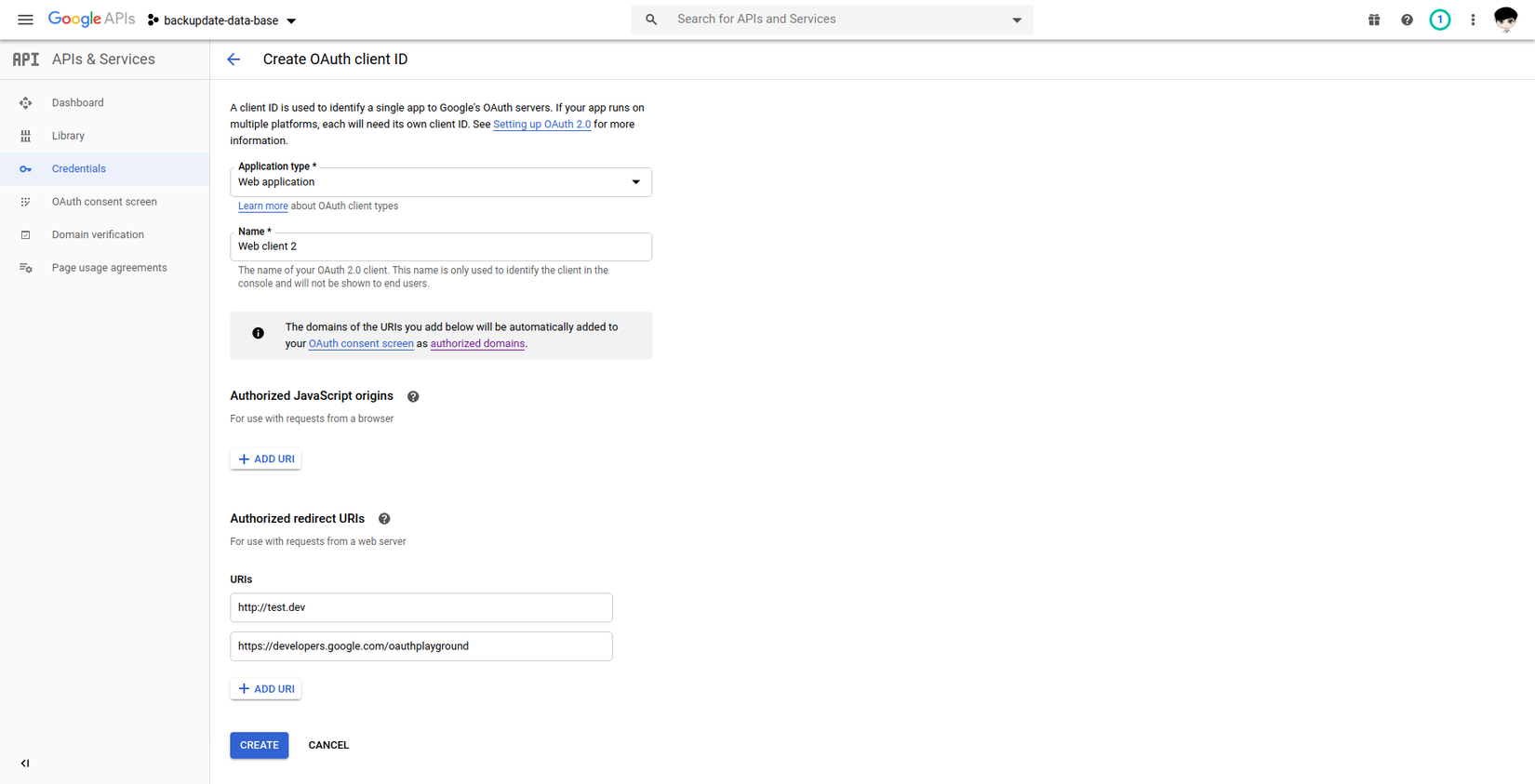Screen dimensions: 1535x784
Task: Open the notifications badge showing 1
Action: click(1439, 20)
